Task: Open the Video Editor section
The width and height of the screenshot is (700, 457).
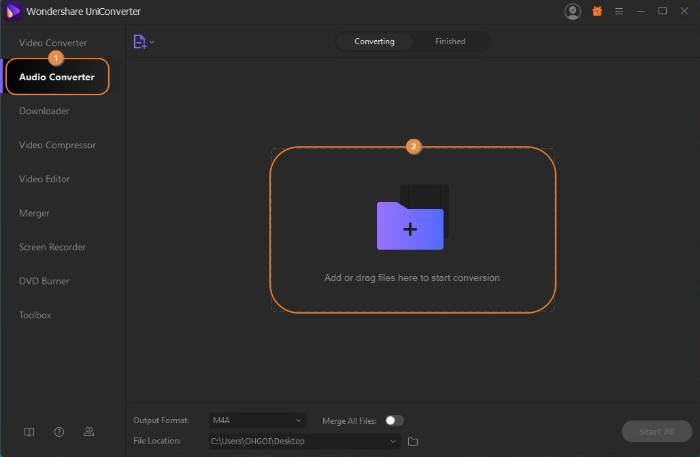Action: tap(44, 179)
